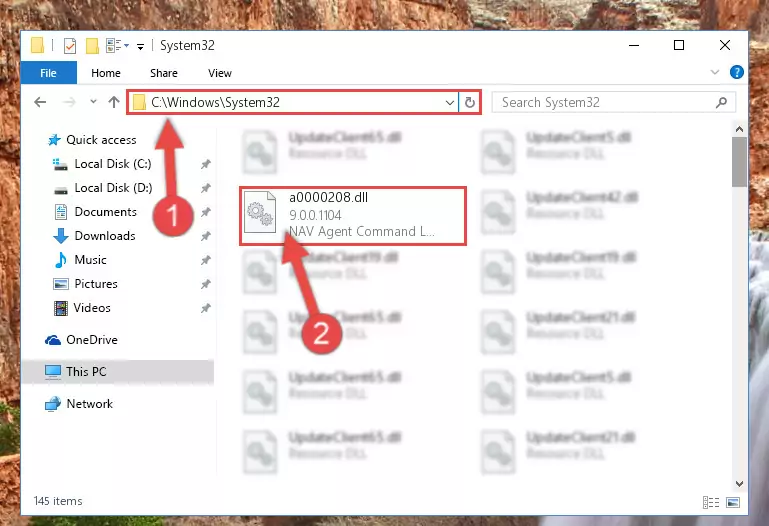Click the 145 items status text
The height and width of the screenshot is (526, 769).
tap(58, 501)
